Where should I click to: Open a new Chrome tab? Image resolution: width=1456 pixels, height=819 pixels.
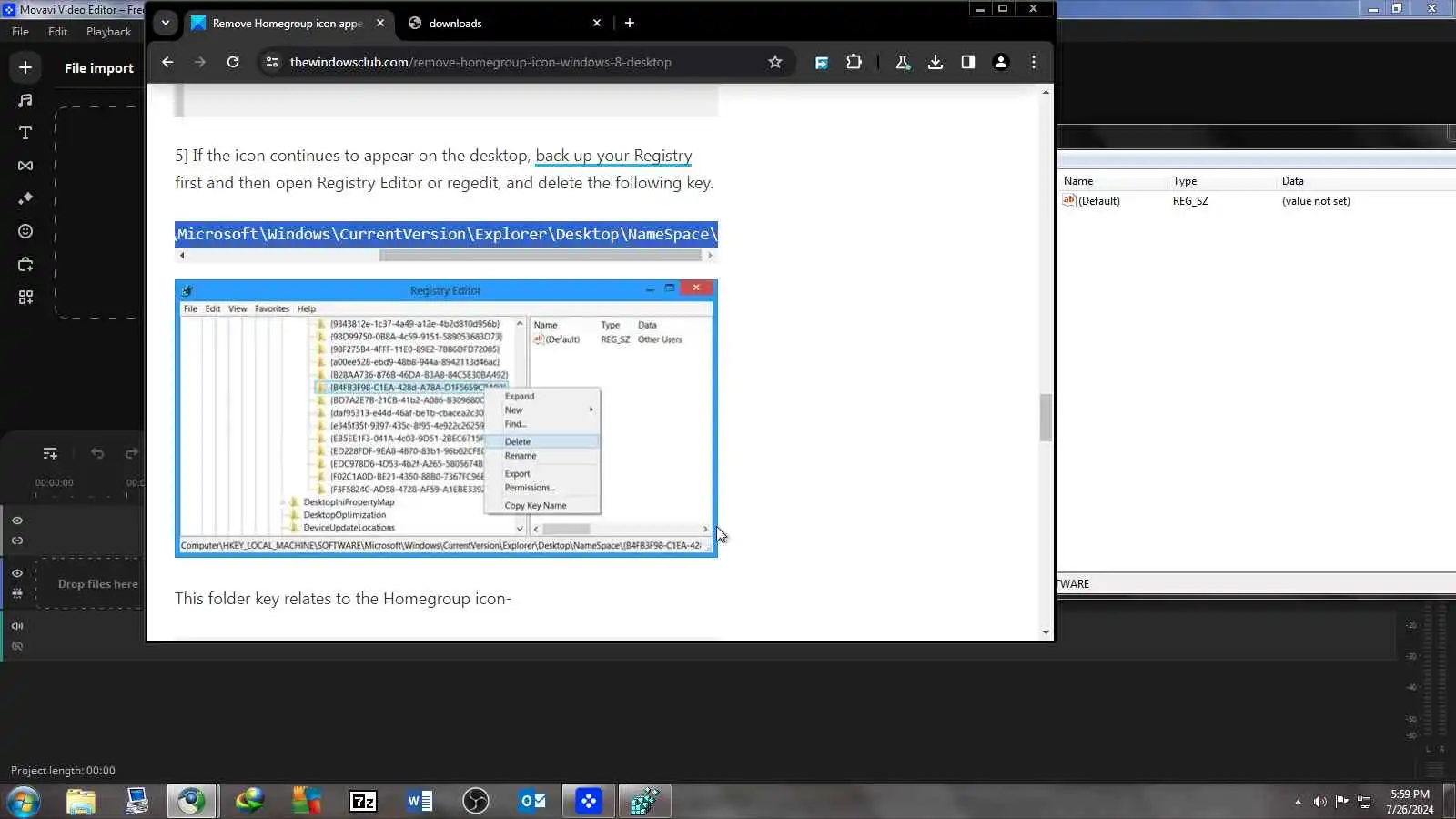pyautogui.click(x=630, y=23)
